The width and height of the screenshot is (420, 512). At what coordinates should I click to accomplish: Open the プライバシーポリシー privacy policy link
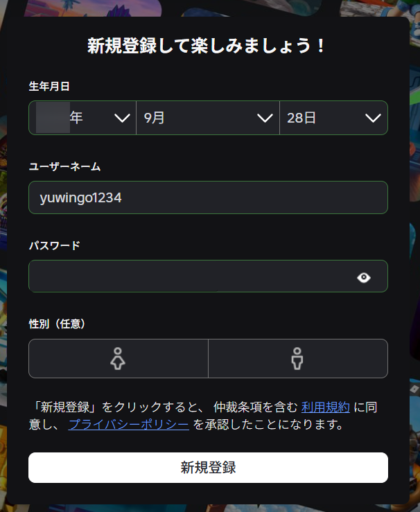point(129,425)
